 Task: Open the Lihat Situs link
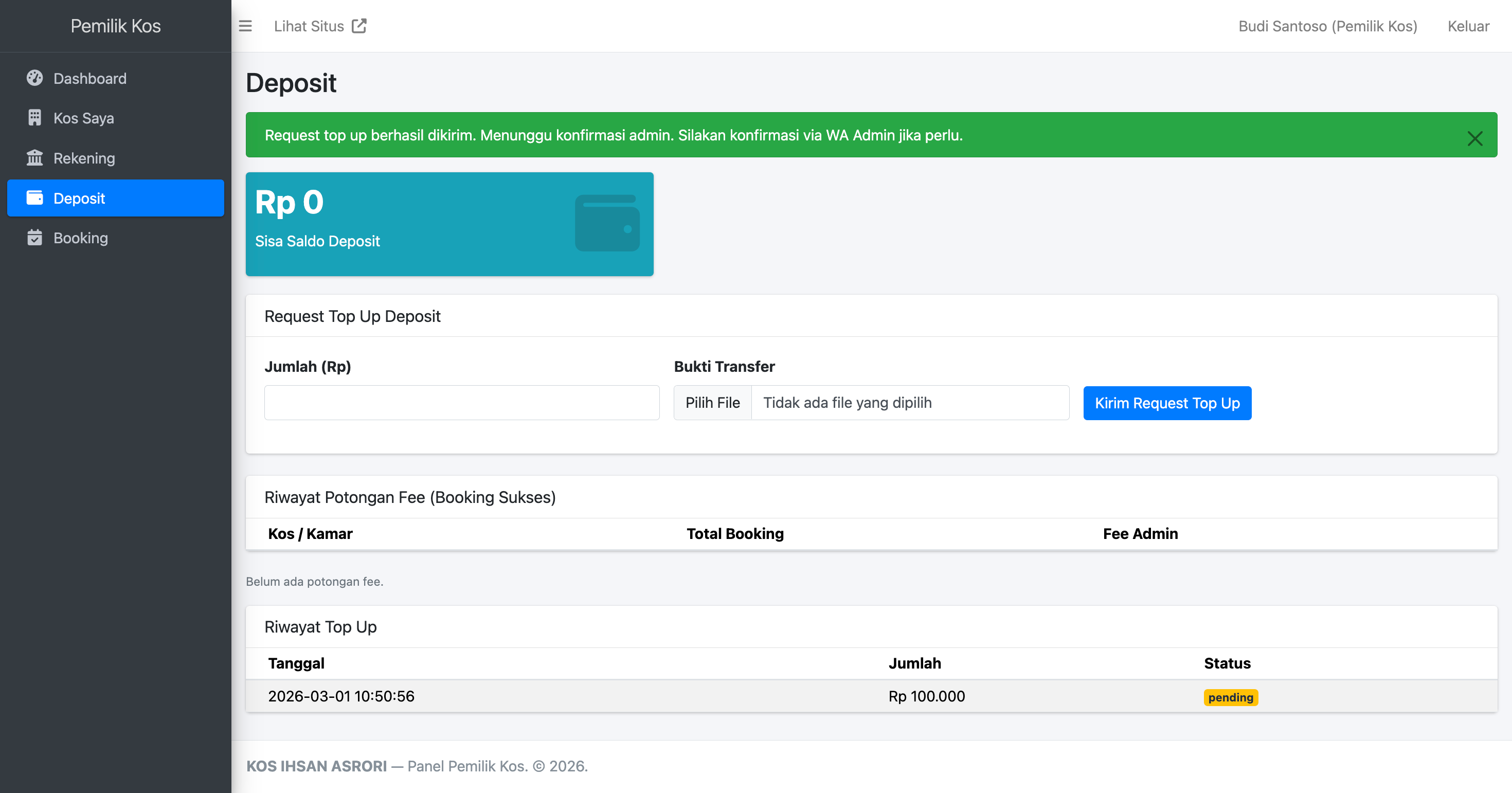309,26
